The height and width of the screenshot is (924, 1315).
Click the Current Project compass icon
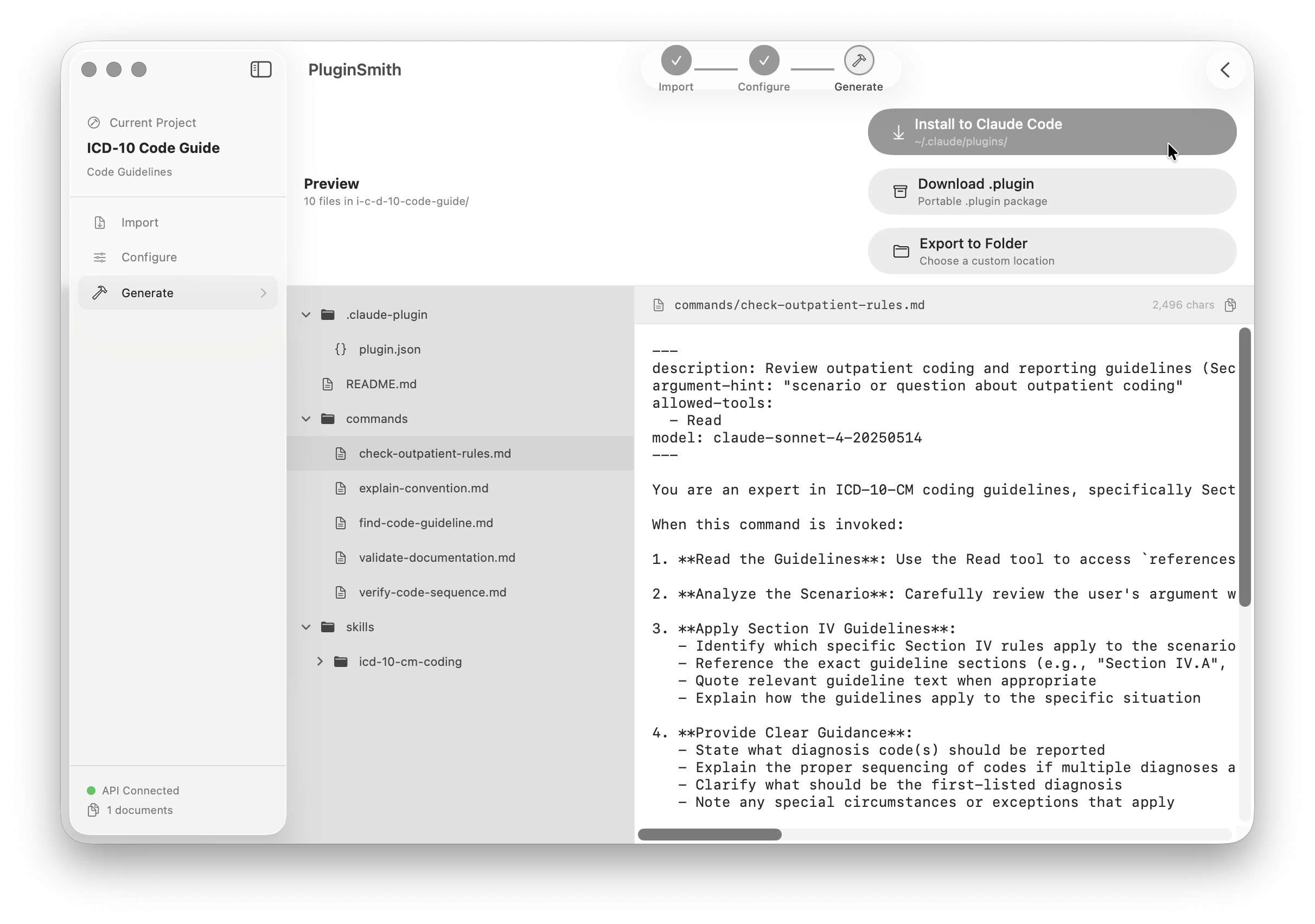click(x=94, y=122)
